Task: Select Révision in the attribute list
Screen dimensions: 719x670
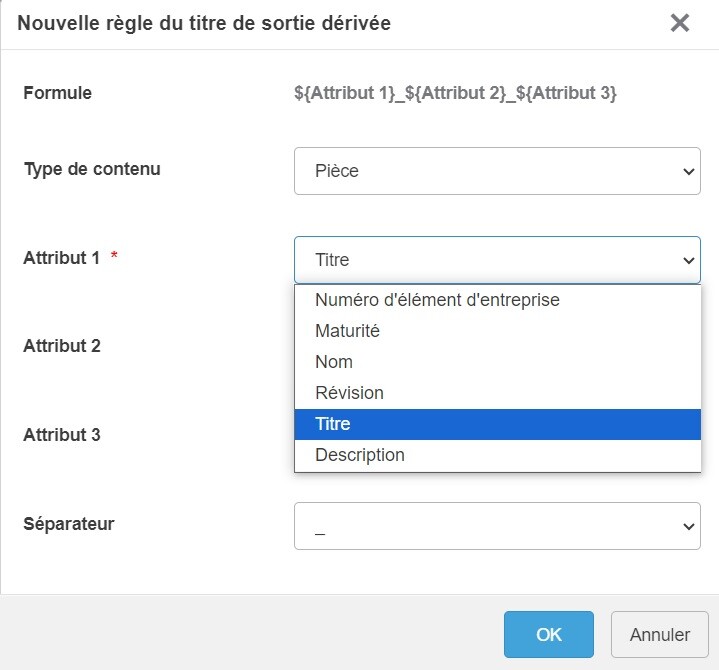Action: click(x=349, y=393)
